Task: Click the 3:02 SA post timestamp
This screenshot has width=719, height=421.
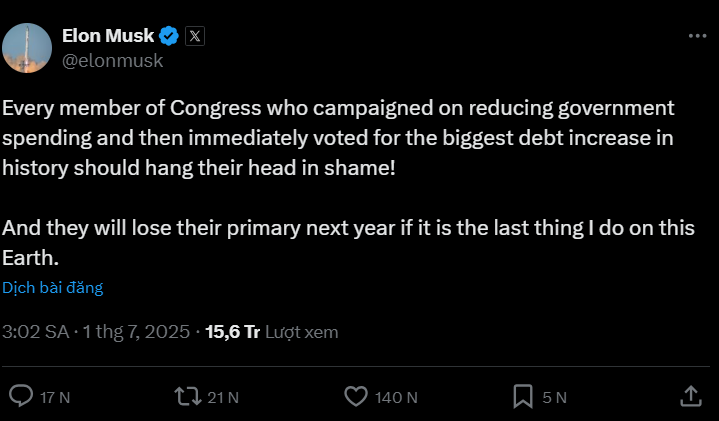Action: [36, 331]
